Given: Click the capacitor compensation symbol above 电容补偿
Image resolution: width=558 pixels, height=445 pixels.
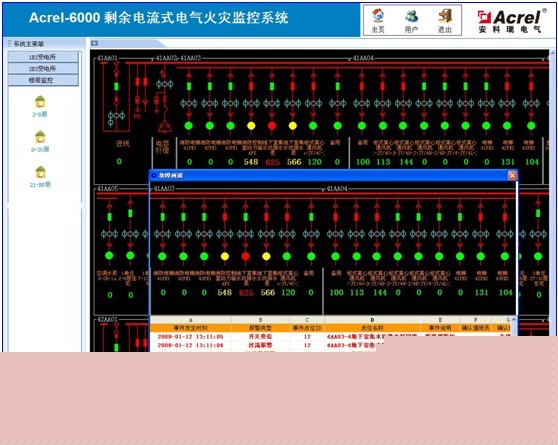Looking at the screenshot, I should 164,127.
